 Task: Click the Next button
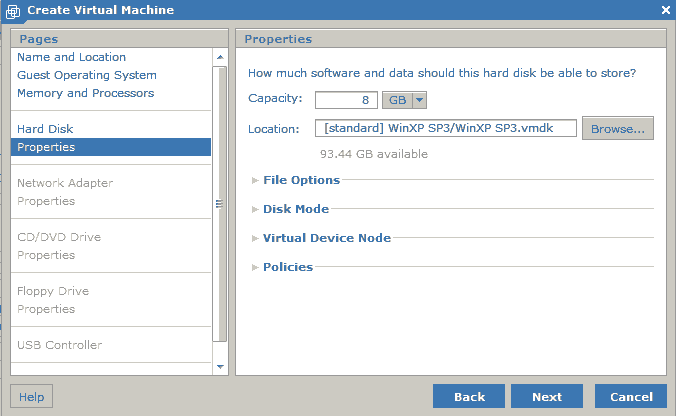click(547, 396)
